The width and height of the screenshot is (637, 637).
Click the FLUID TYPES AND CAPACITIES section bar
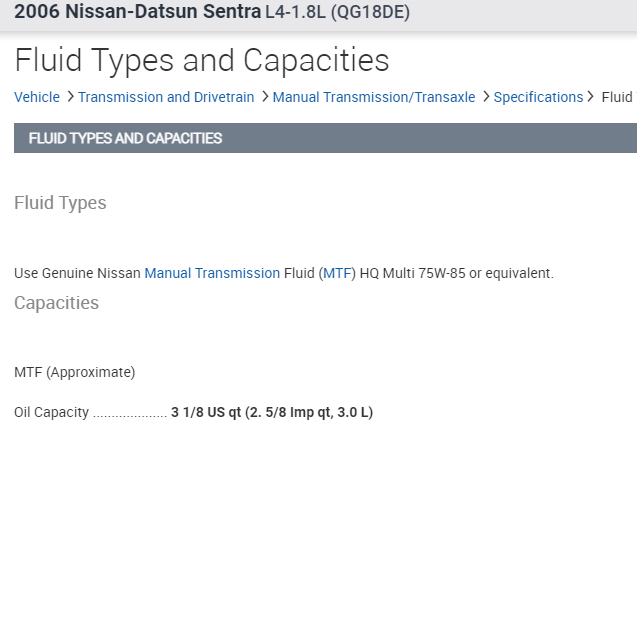coord(325,138)
